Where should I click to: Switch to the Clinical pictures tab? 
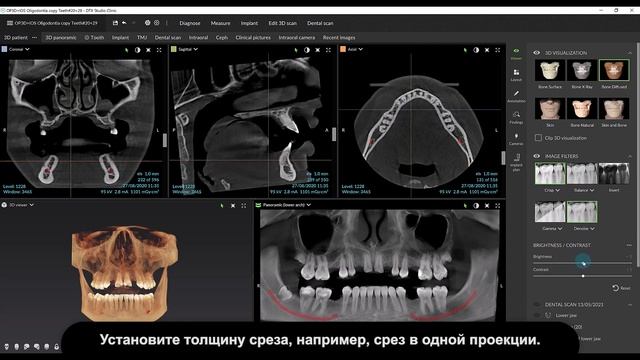click(253, 38)
